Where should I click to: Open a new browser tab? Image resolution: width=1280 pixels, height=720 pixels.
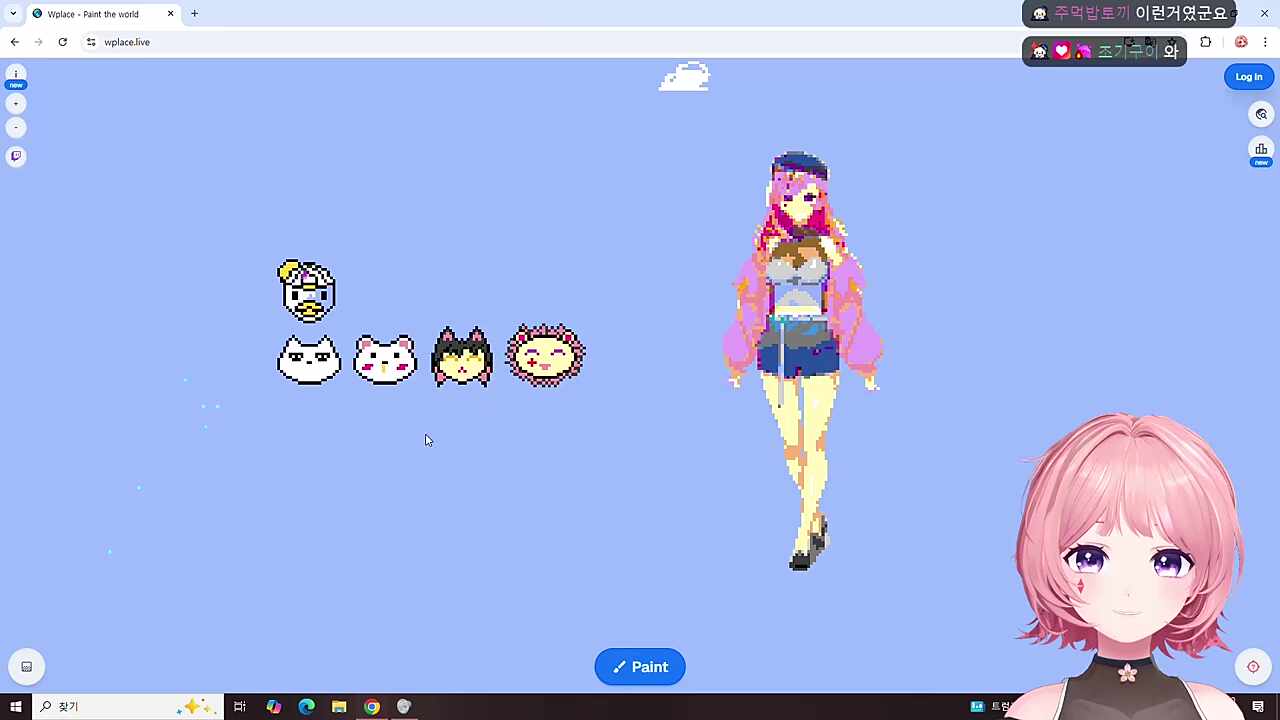(x=194, y=14)
